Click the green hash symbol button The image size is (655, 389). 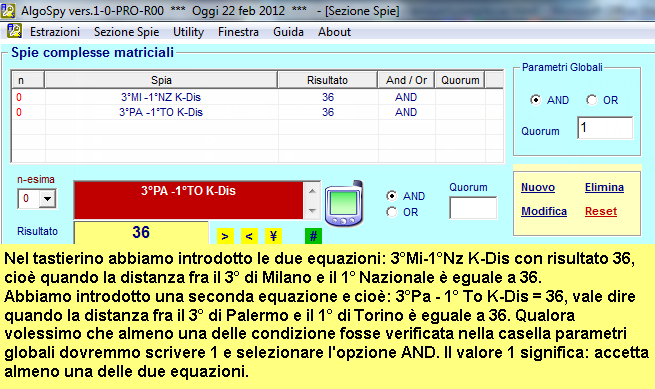coord(313,236)
